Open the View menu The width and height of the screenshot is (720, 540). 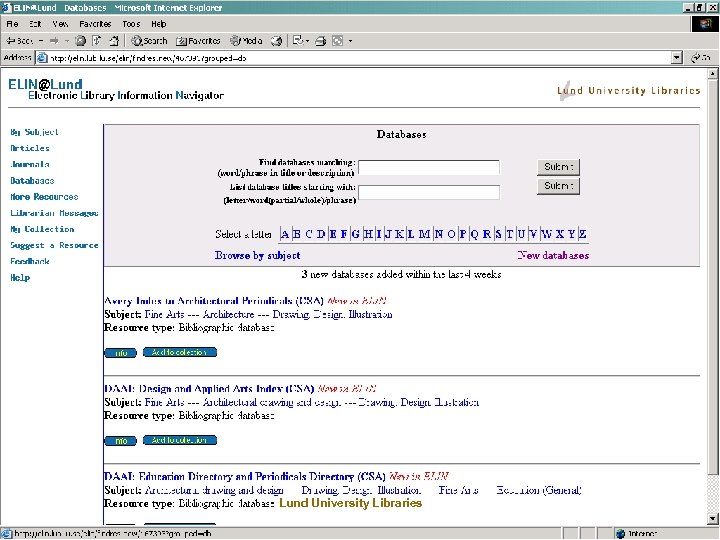(x=60, y=24)
